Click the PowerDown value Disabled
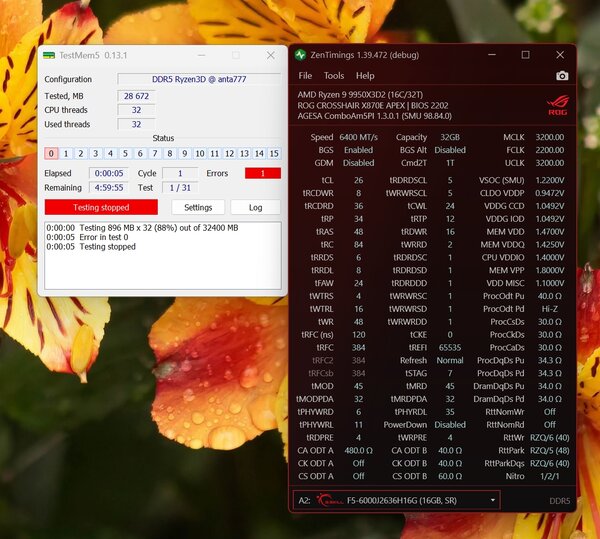The image size is (600, 539). click(450, 425)
